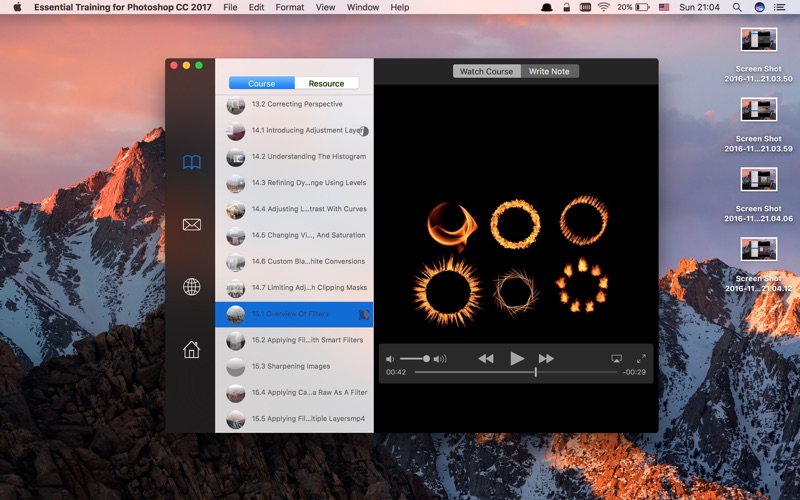Toggle status icon on 14.1 Introducing Adjustment Layer

[364, 131]
